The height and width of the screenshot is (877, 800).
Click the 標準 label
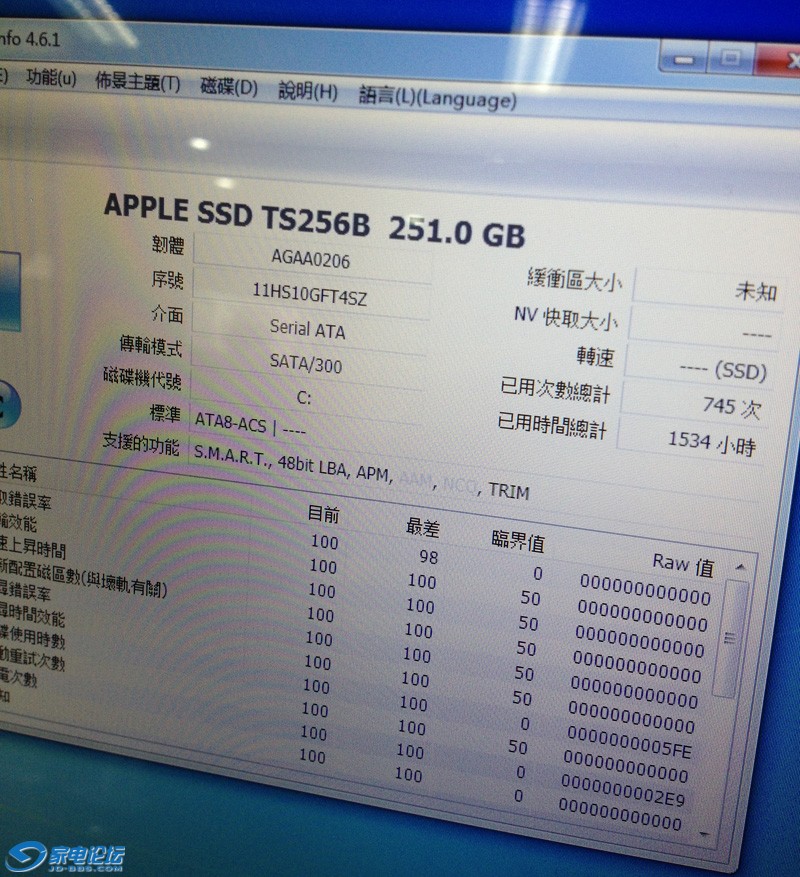[165, 414]
